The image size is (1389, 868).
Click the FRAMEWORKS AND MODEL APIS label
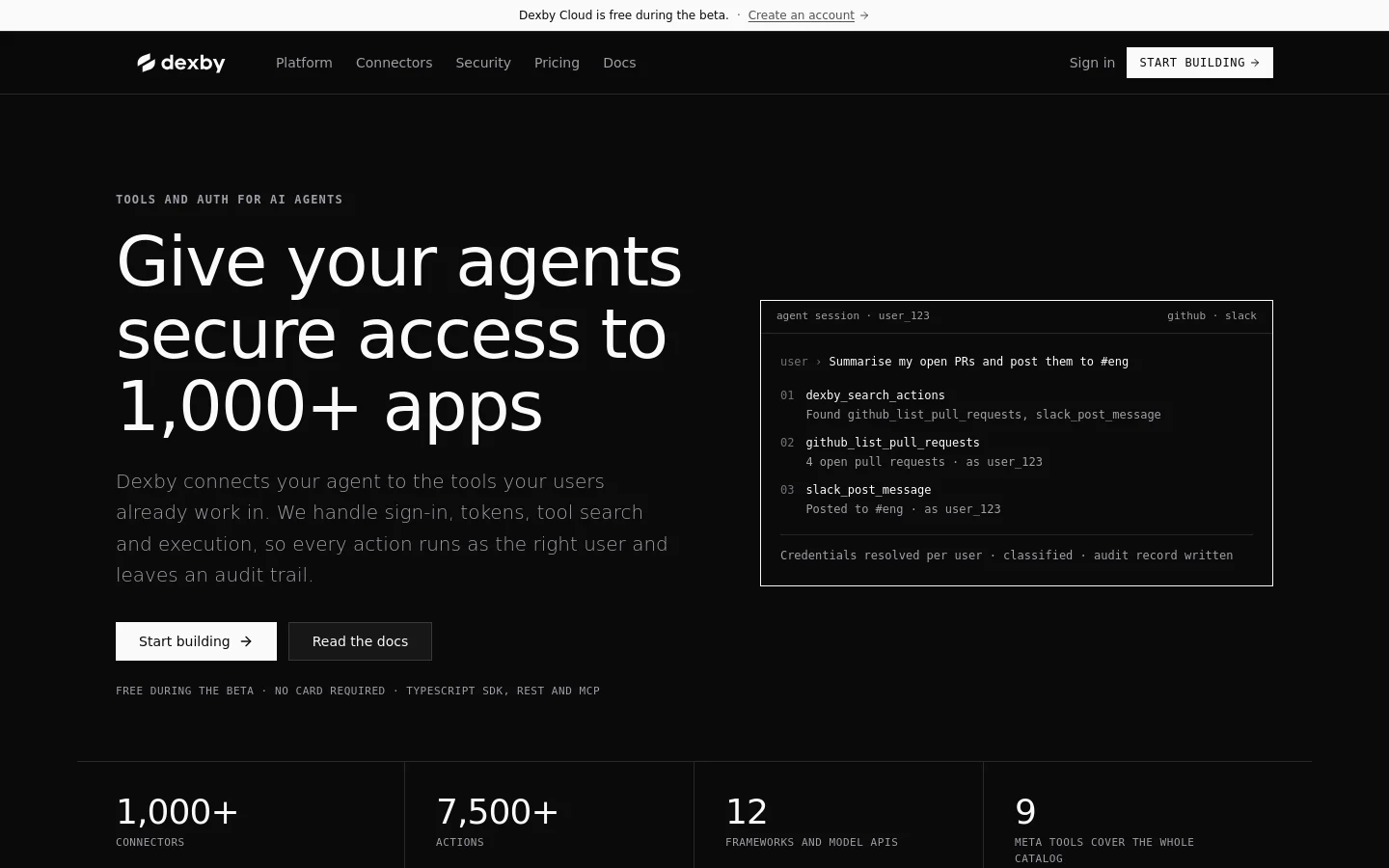coord(811,843)
